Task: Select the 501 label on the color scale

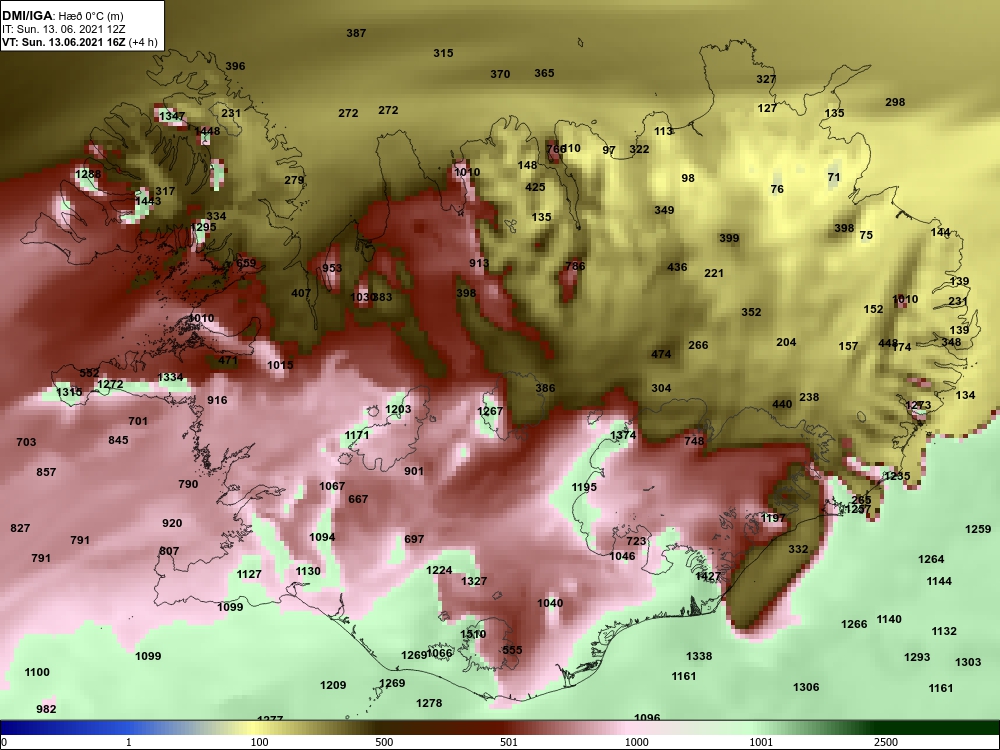Action: (x=508, y=742)
